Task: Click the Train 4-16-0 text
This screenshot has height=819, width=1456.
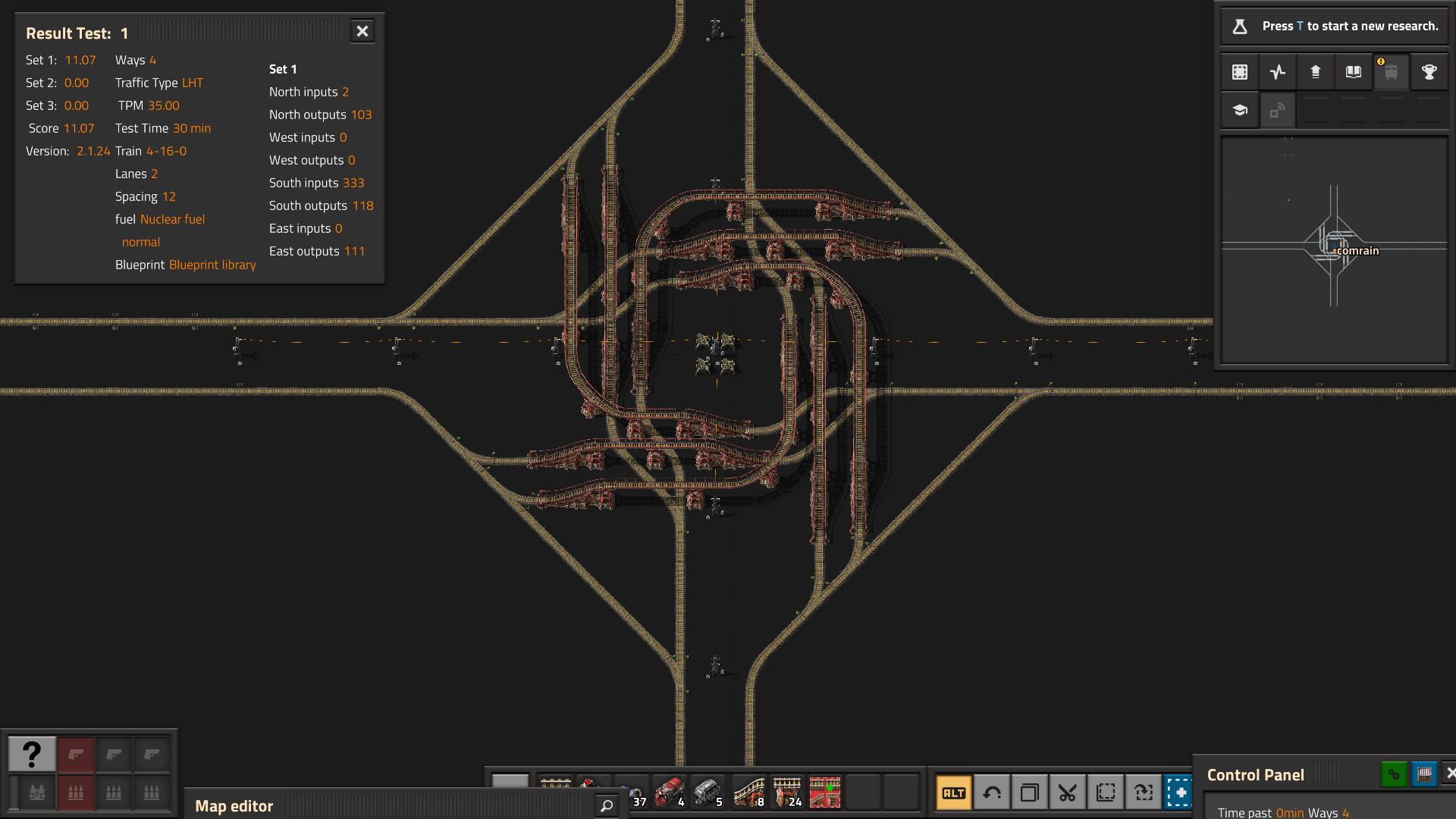Action: pos(151,151)
